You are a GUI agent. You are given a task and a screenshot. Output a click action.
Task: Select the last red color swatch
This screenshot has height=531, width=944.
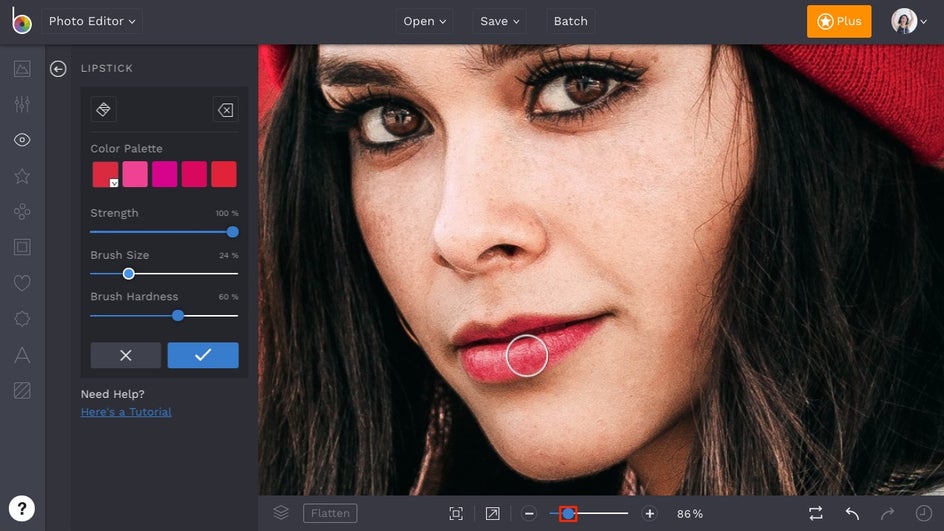click(224, 174)
